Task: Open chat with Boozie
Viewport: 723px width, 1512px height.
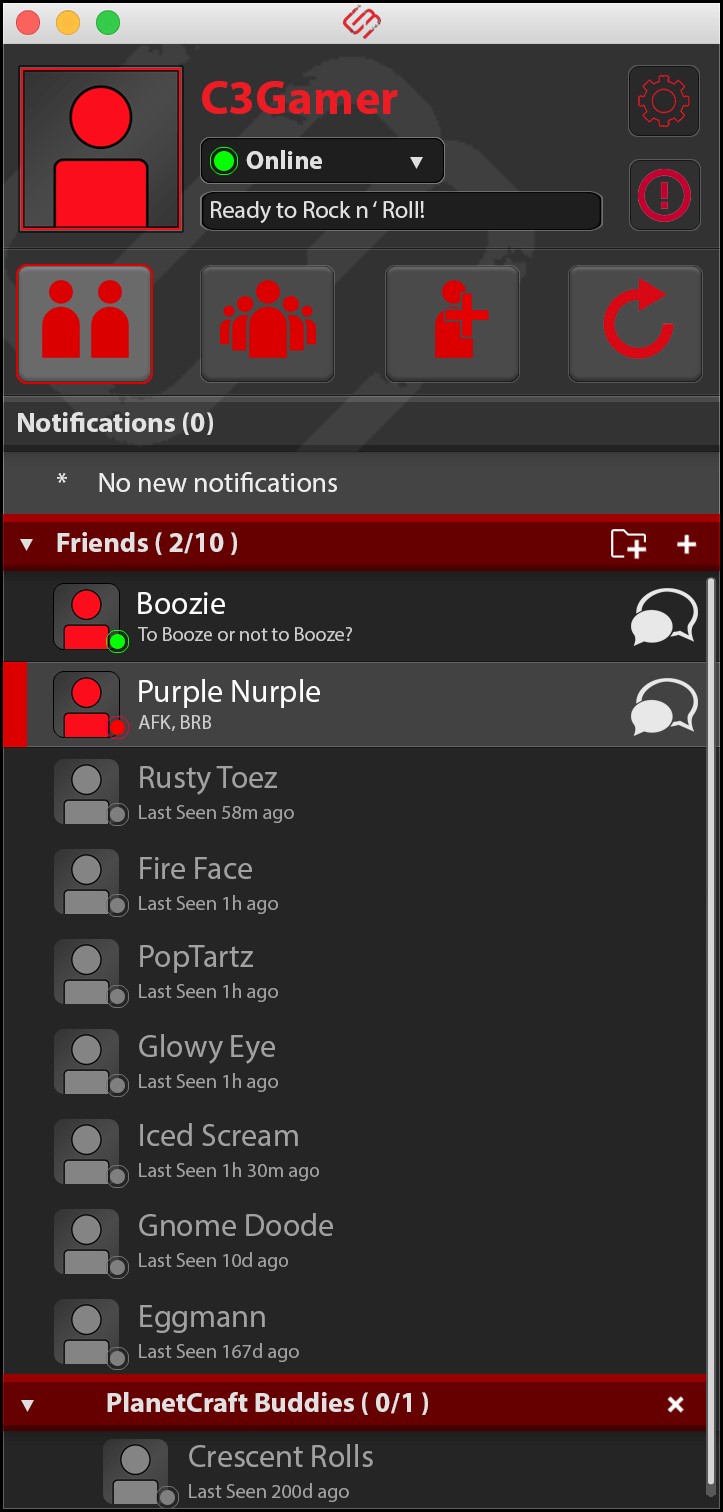Action: tap(664, 618)
